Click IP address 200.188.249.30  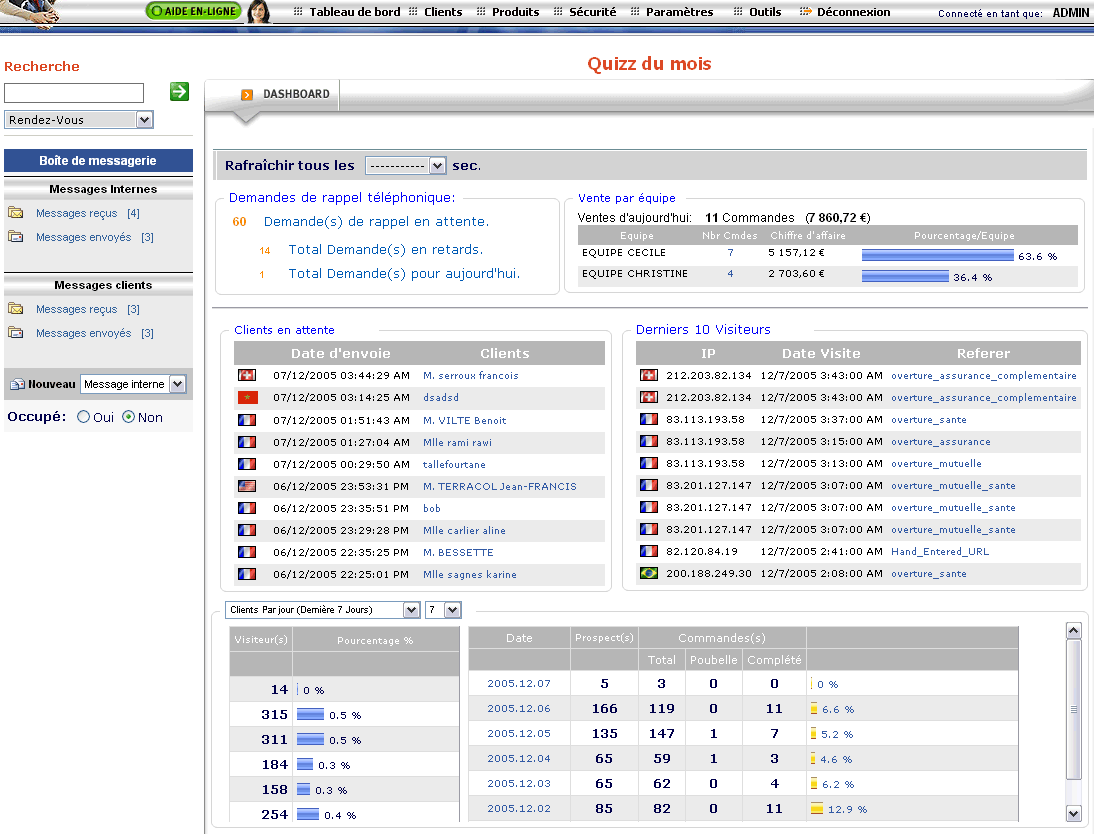click(709, 574)
